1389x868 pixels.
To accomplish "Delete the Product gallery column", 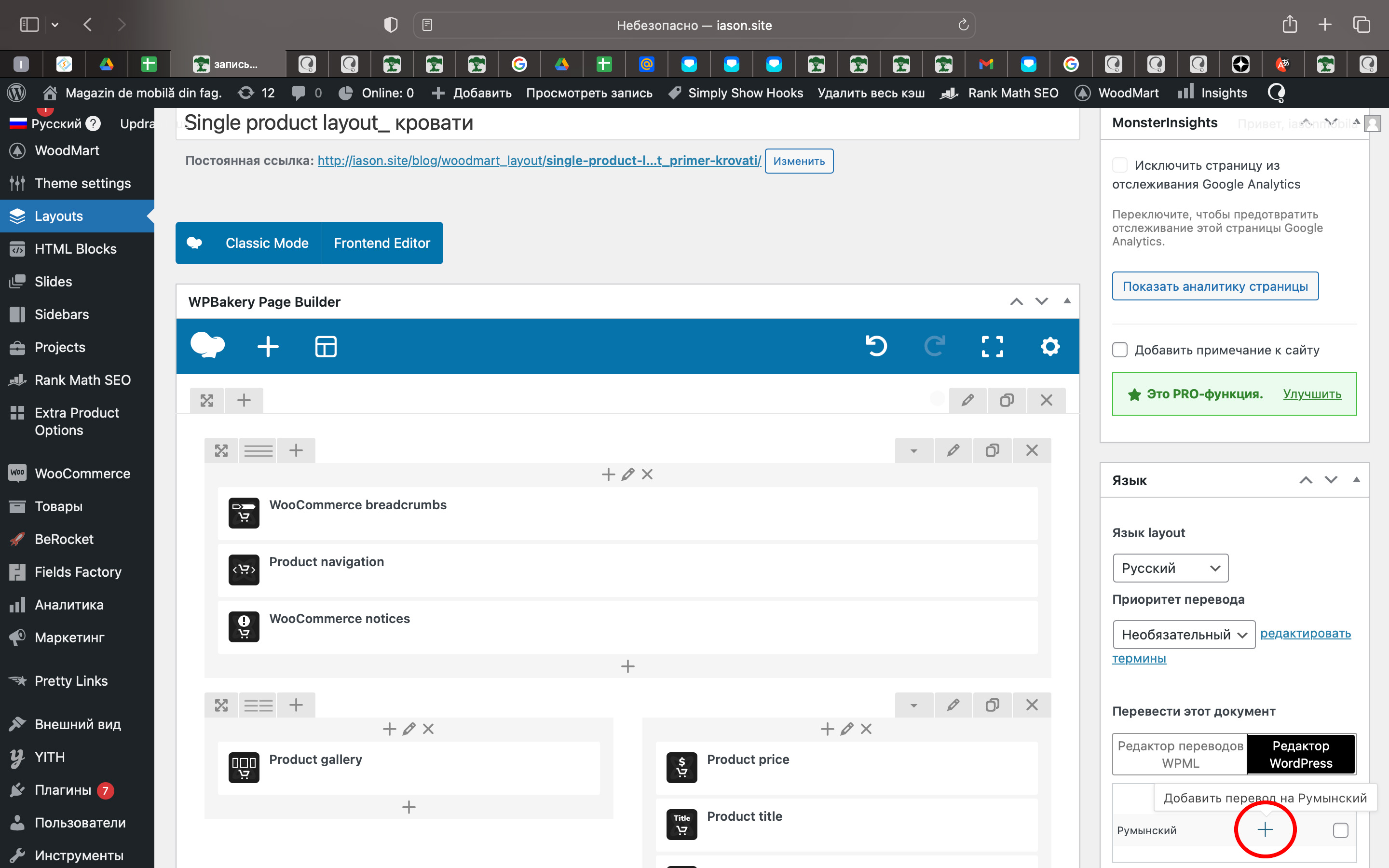I will tap(428, 729).
